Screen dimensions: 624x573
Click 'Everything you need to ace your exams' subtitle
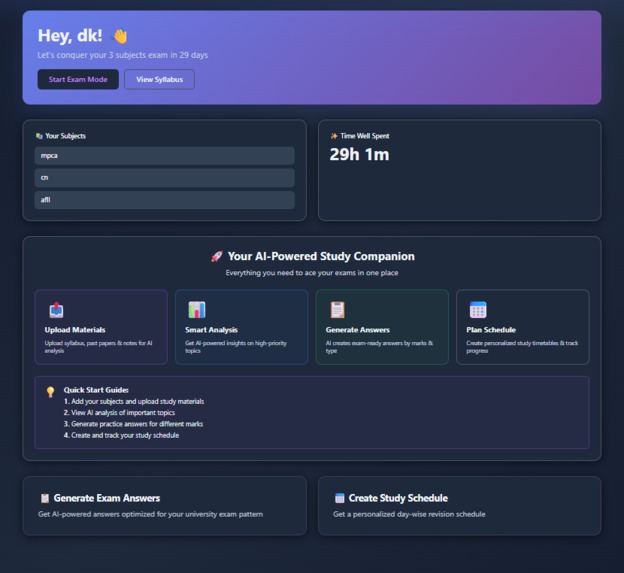click(312, 273)
